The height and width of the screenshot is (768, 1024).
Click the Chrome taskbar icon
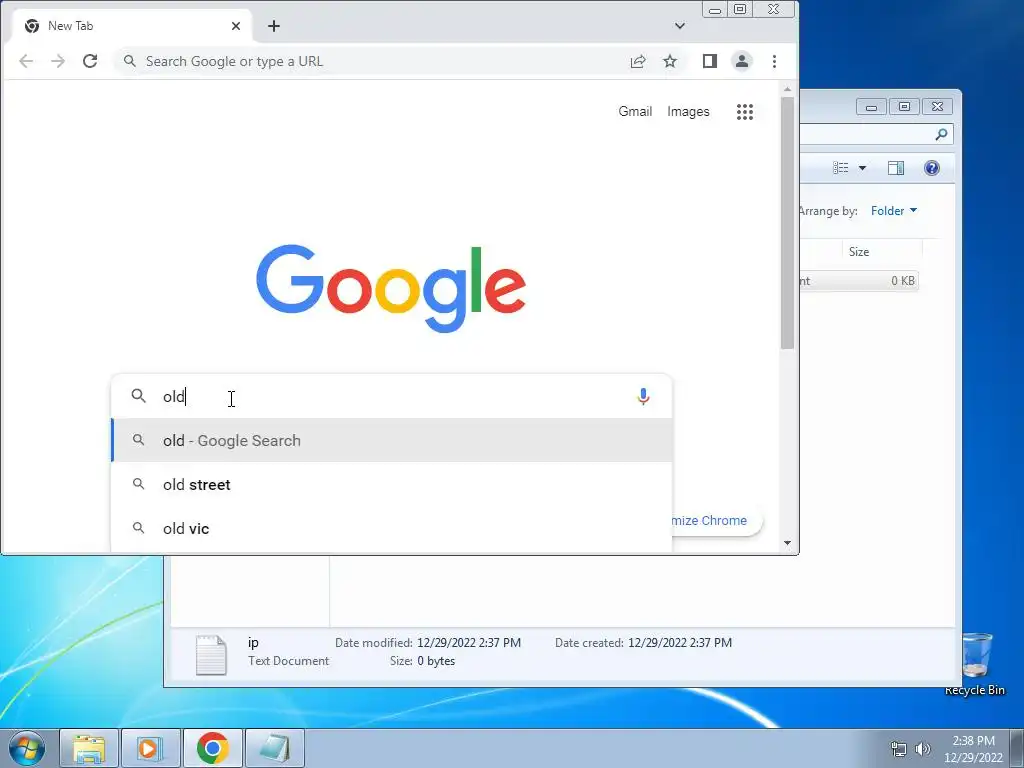pos(213,748)
